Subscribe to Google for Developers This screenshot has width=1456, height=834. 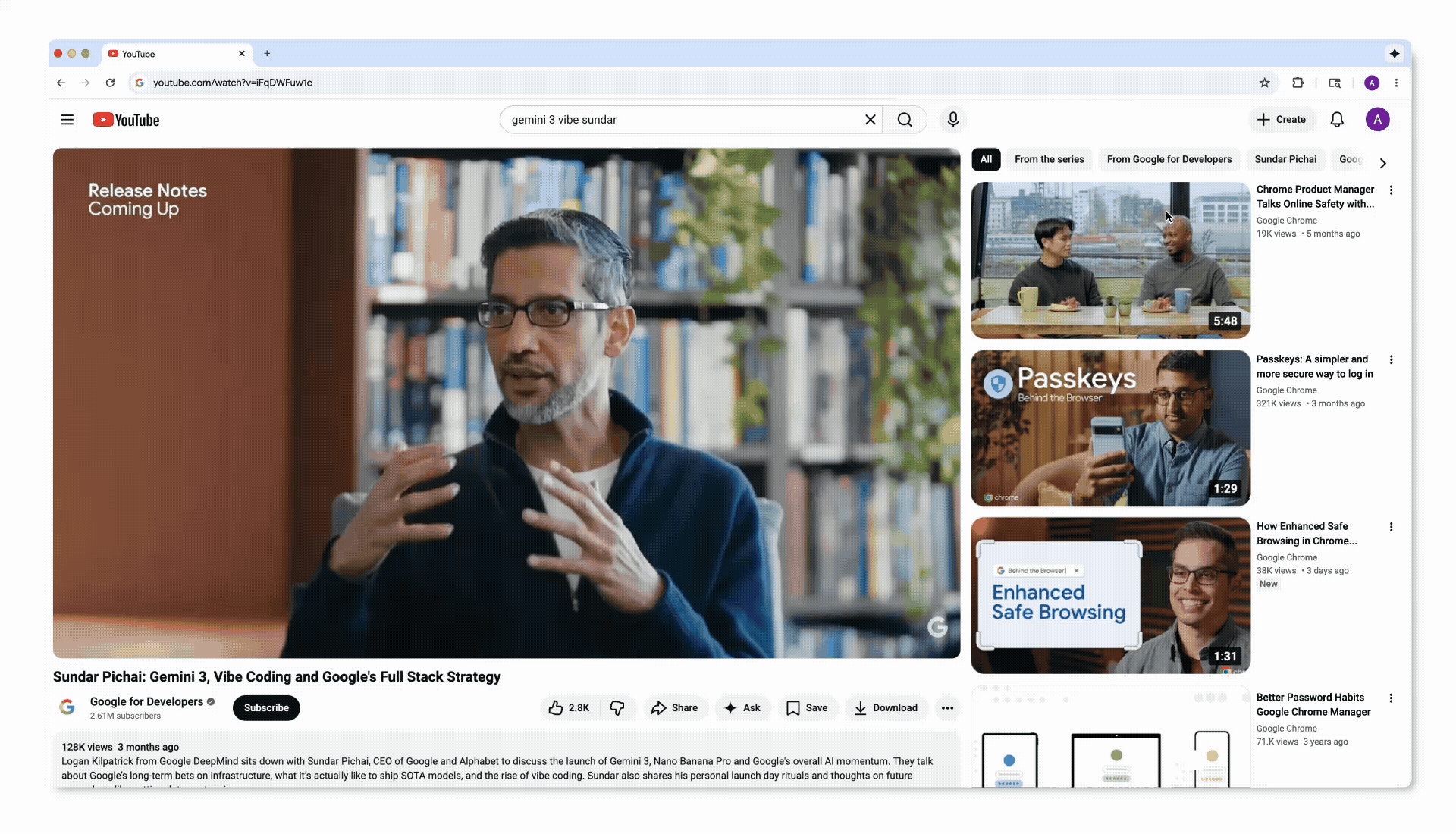pos(265,707)
